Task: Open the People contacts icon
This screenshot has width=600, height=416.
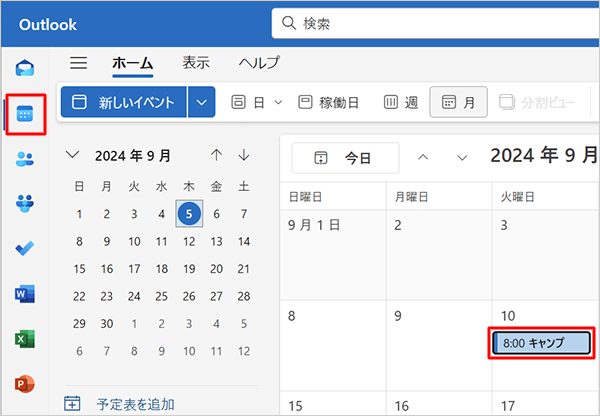Action: coord(25,159)
